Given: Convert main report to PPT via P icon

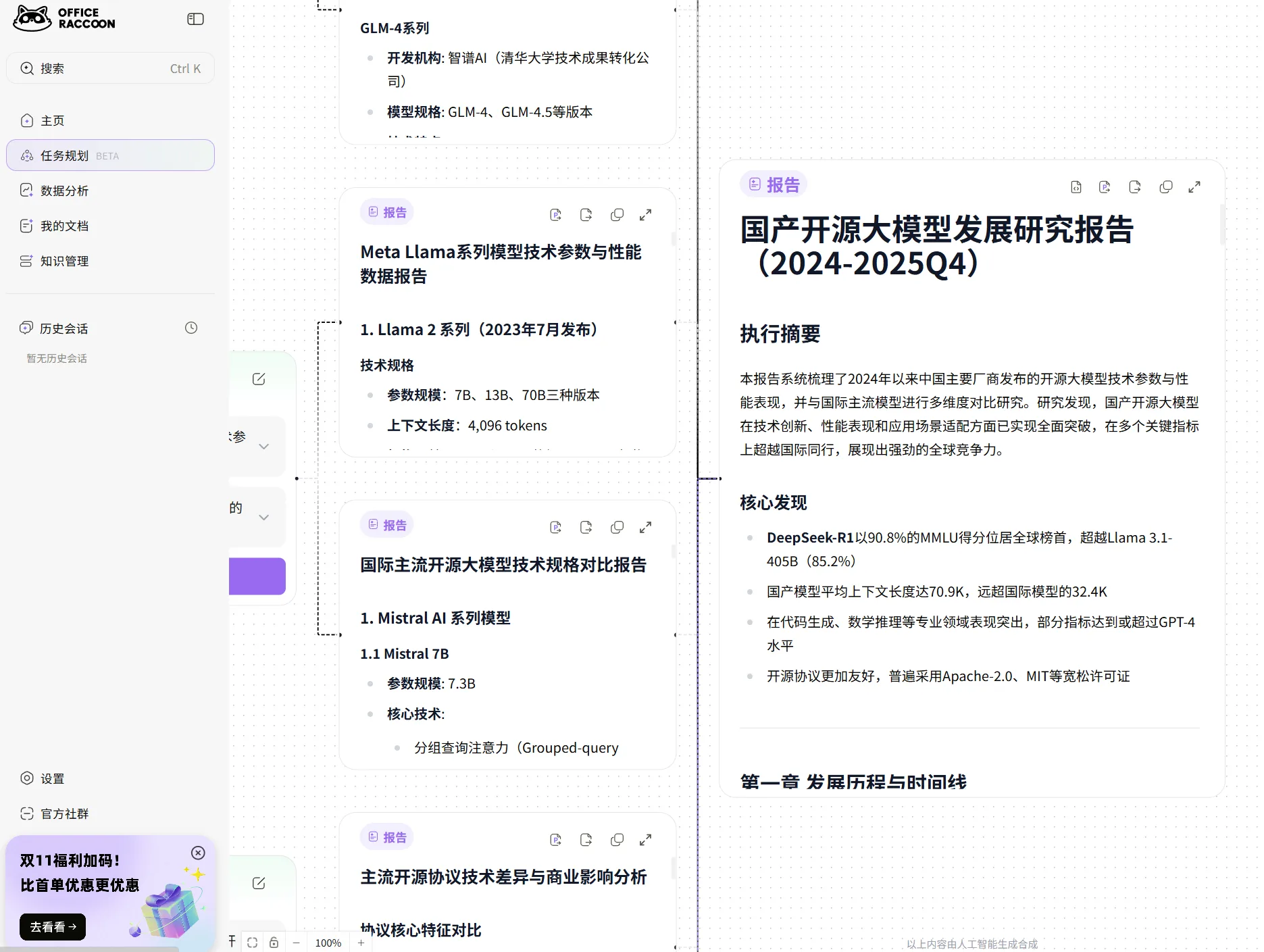Looking at the screenshot, I should pos(1105,187).
